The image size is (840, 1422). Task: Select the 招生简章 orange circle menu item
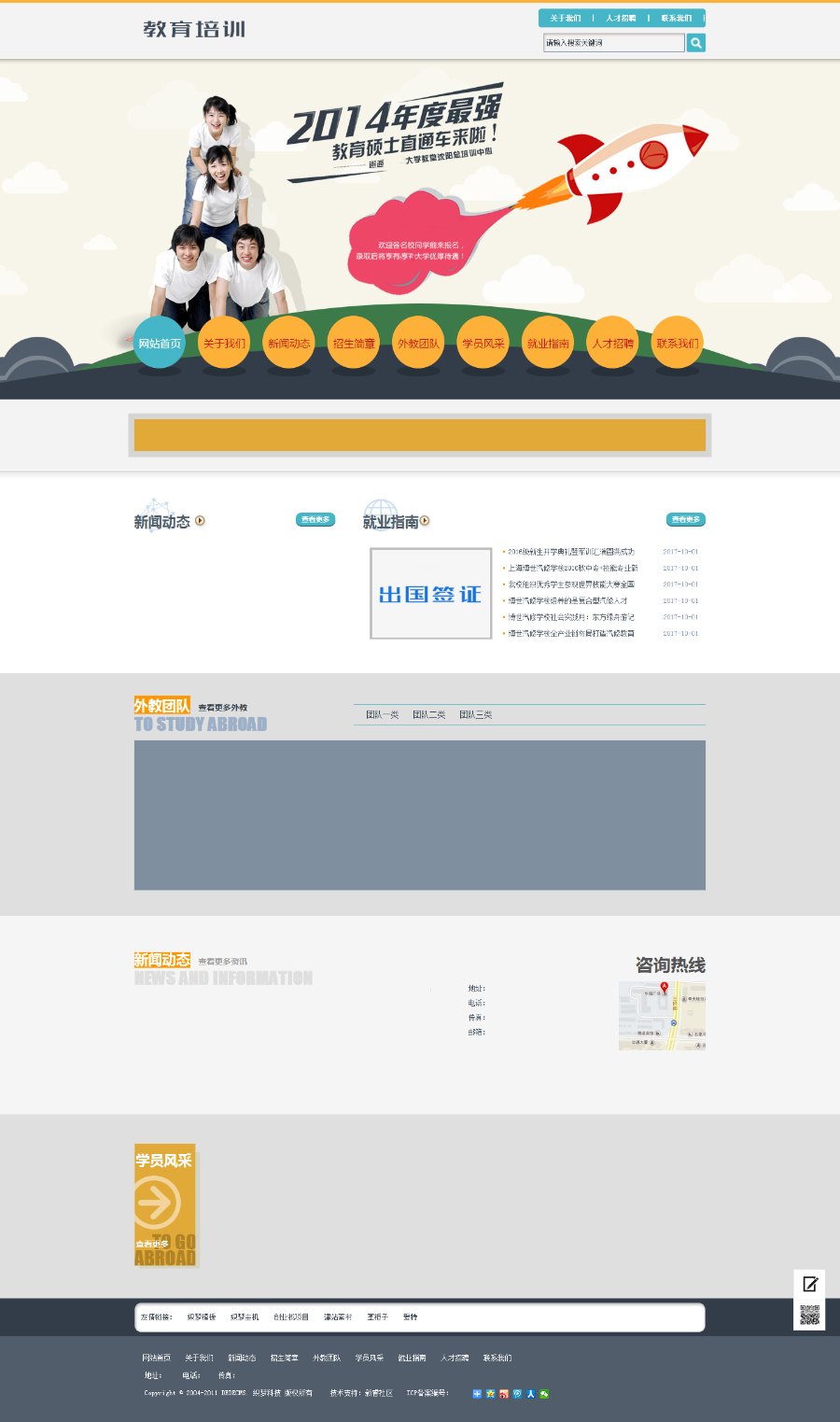click(354, 343)
